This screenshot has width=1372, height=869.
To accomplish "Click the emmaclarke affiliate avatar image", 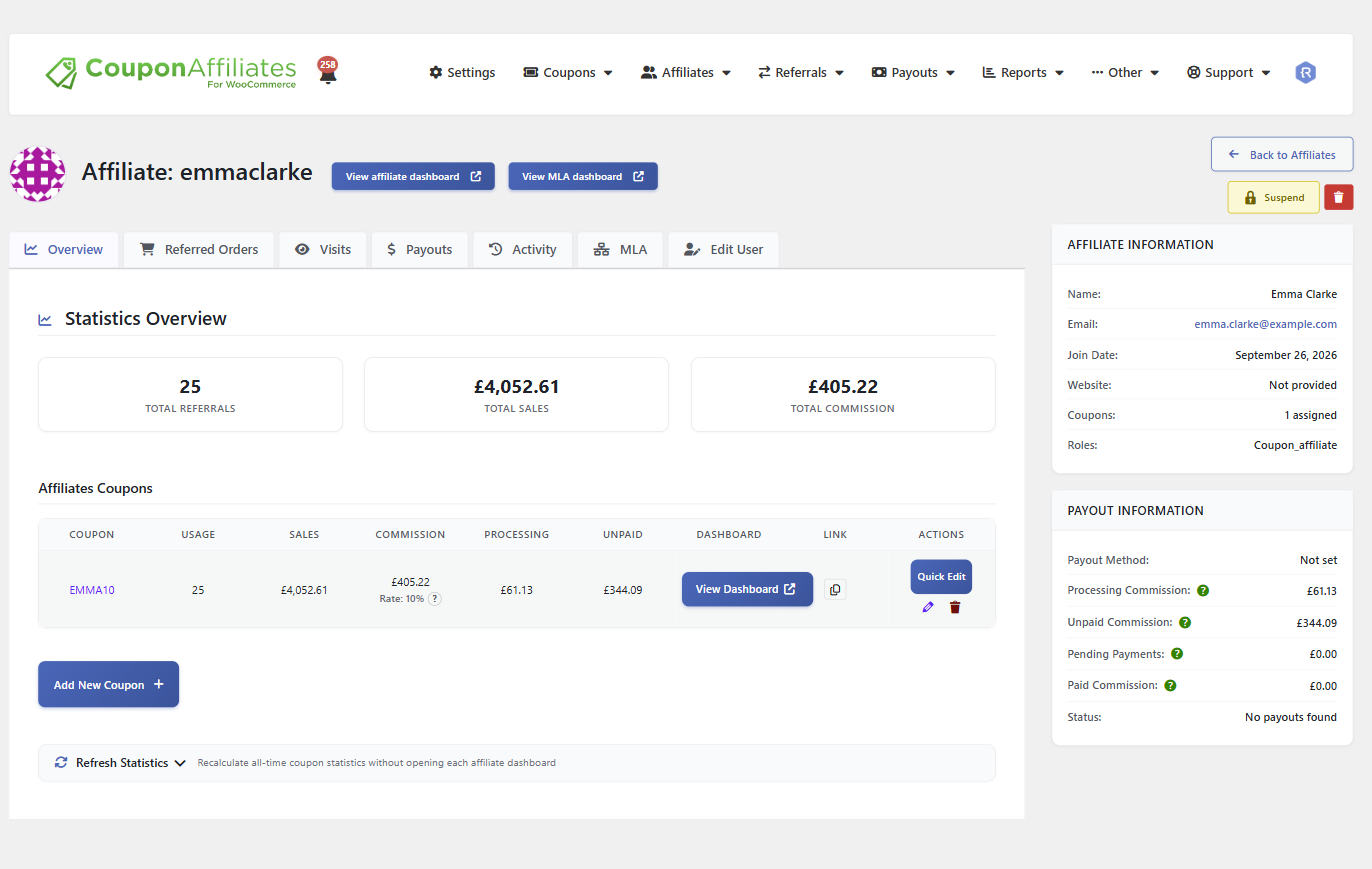I will tap(37, 174).
